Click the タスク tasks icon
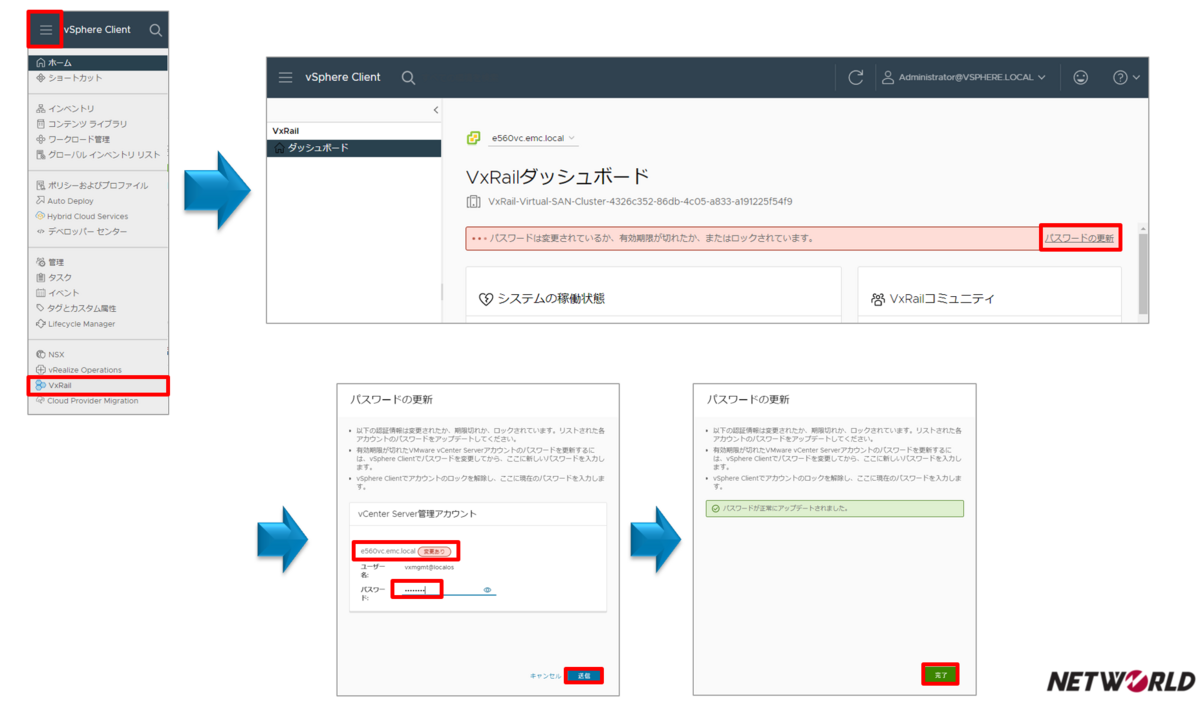1200x707 pixels. (x=40, y=277)
